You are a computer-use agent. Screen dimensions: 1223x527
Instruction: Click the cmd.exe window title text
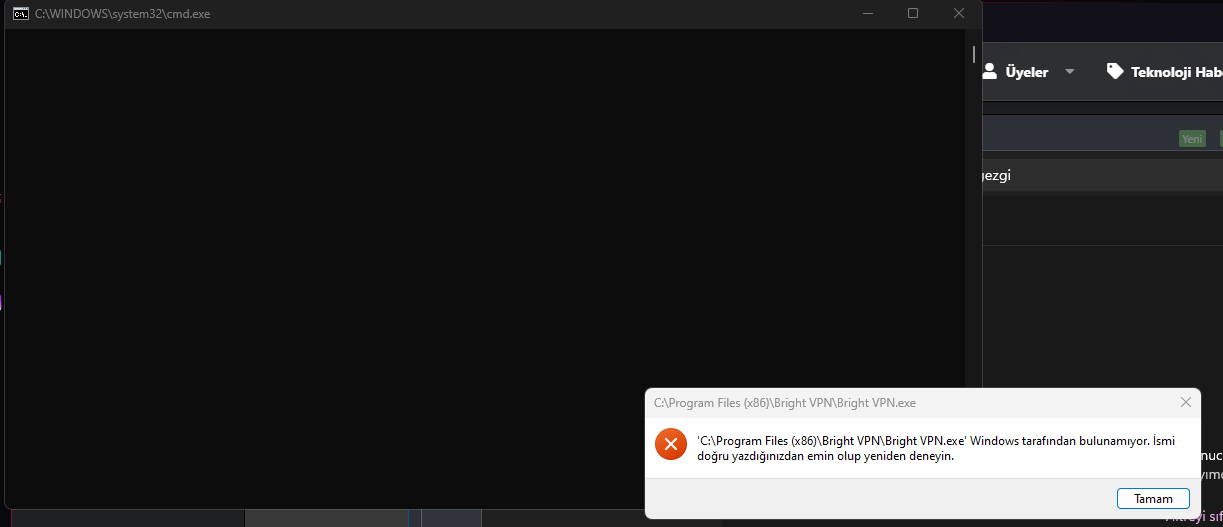[x=122, y=14]
